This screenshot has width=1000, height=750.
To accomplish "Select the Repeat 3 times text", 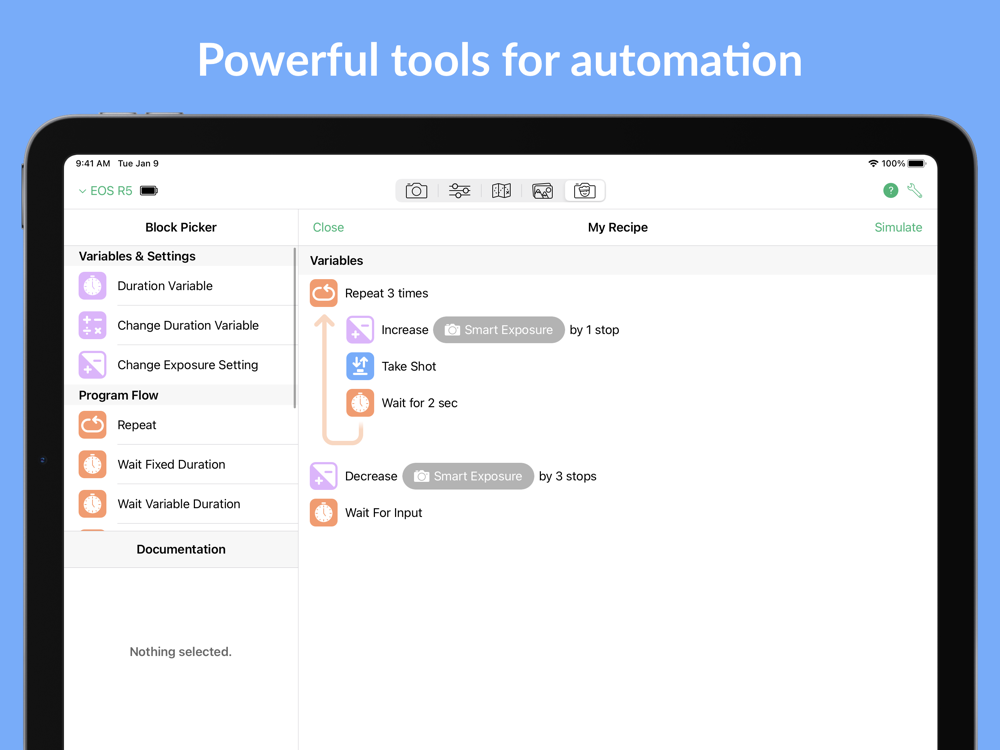I will tap(386, 293).
